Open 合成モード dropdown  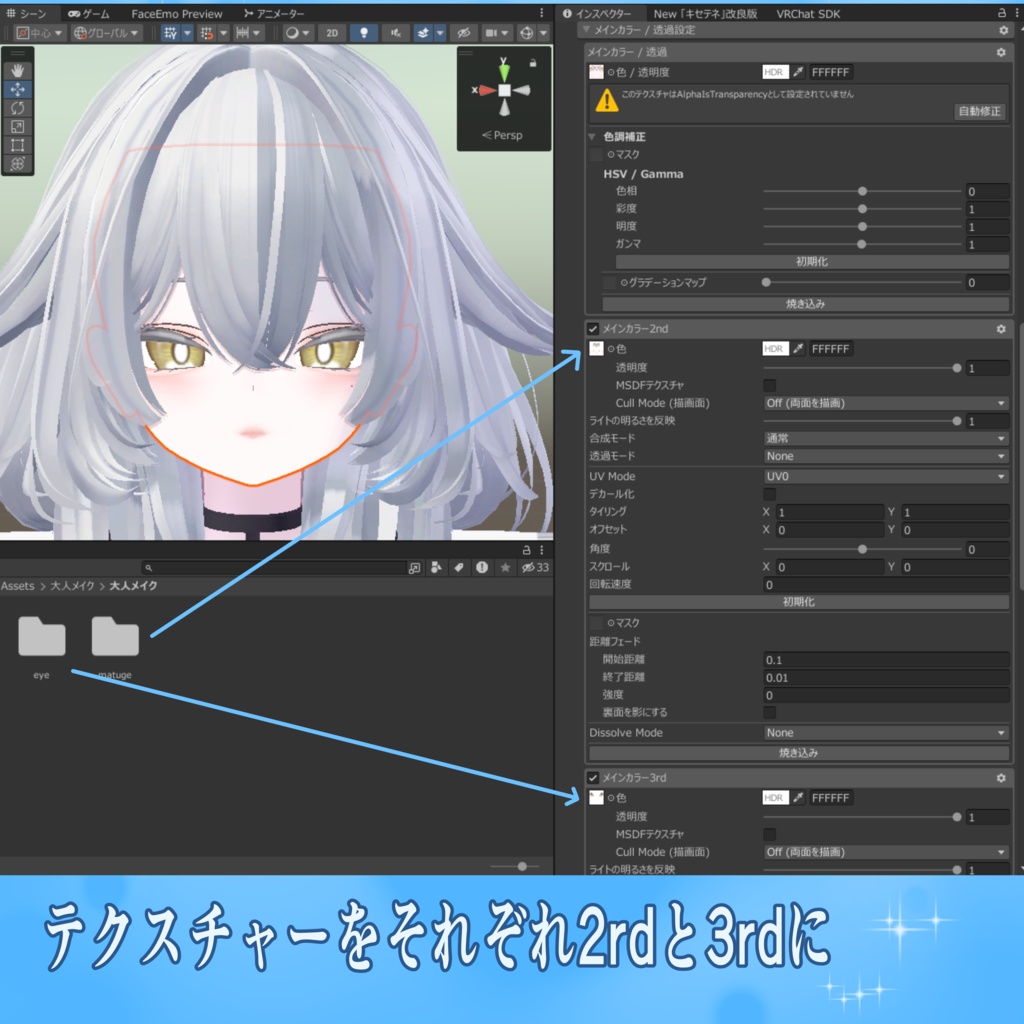(x=886, y=438)
